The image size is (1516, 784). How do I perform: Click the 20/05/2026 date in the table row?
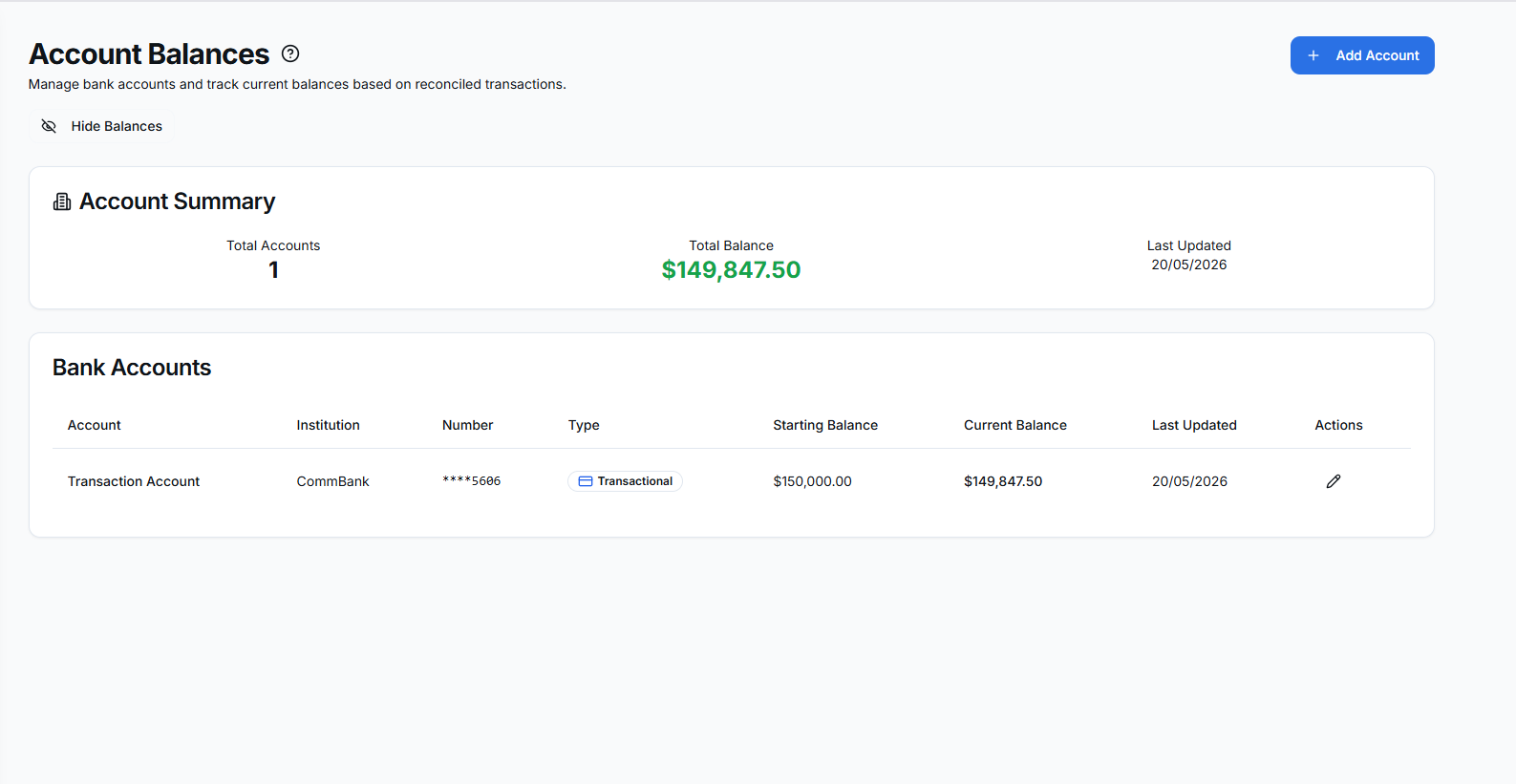tap(1189, 481)
